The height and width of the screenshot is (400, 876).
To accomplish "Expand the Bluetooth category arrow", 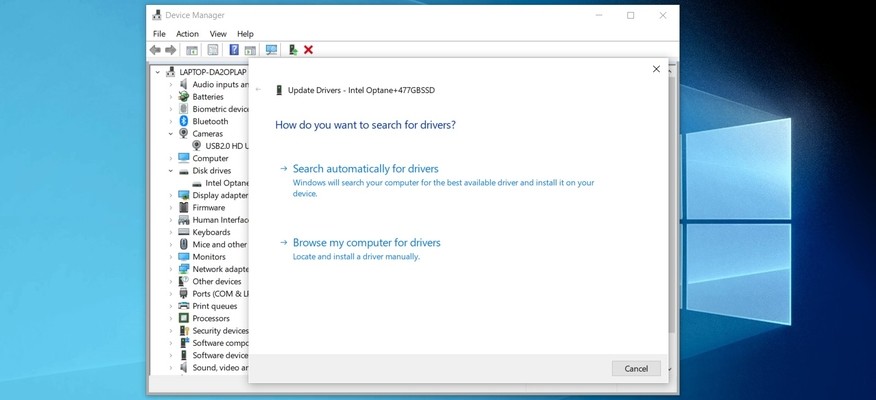I will (170, 121).
